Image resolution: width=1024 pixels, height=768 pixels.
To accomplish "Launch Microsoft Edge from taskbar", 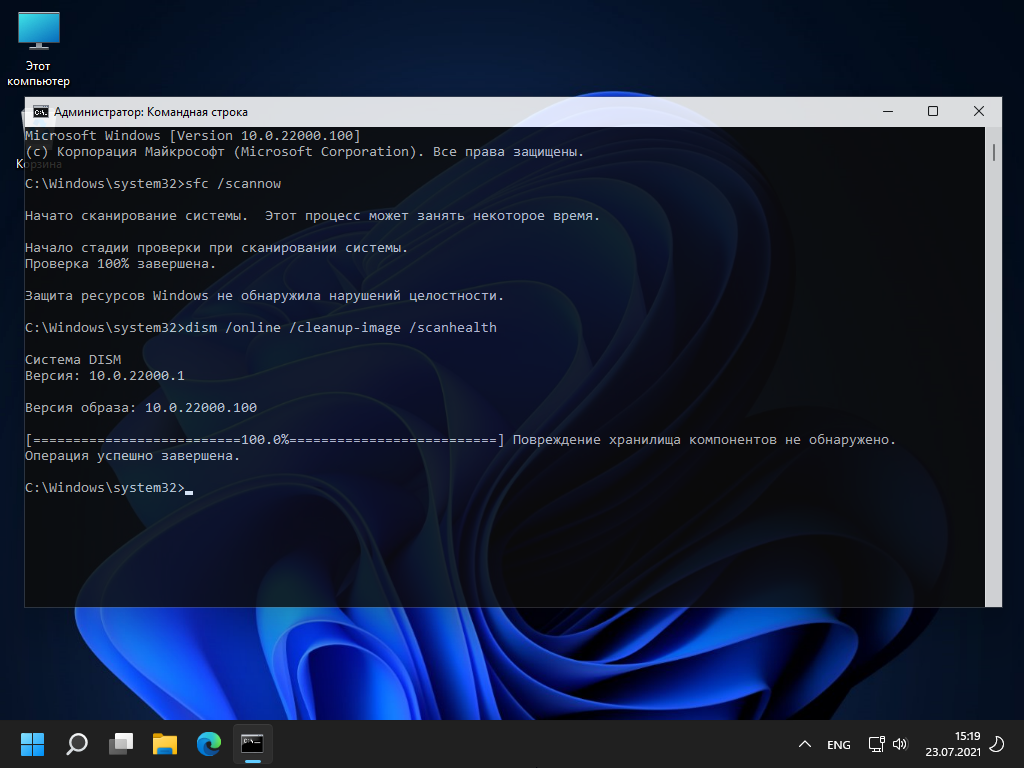I will 209,744.
